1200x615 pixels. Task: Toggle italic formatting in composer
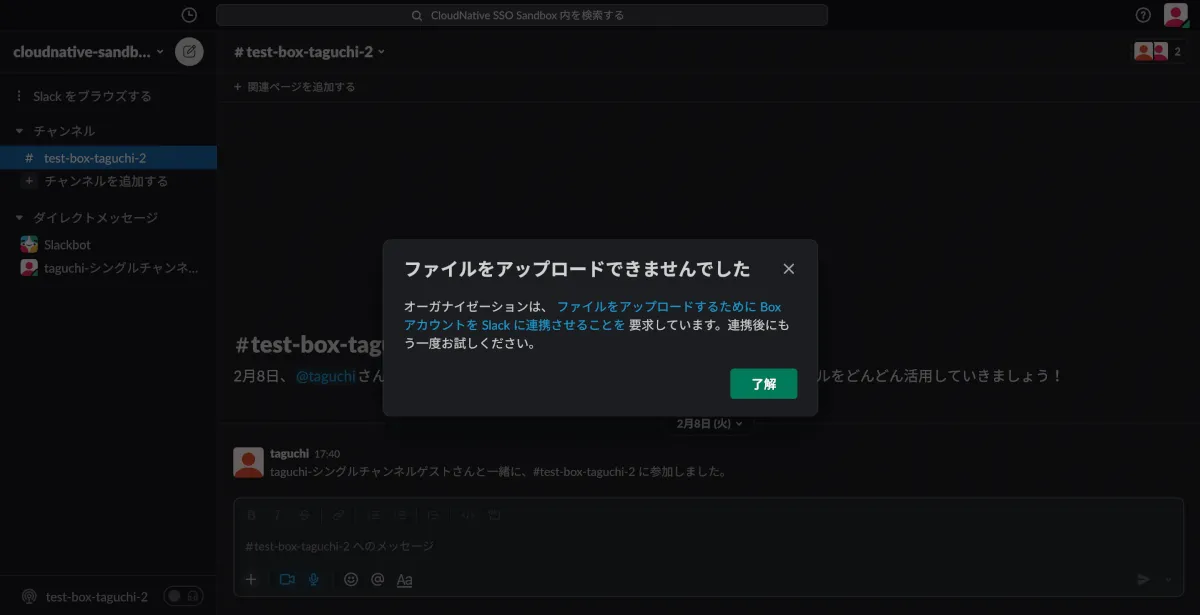coord(278,515)
